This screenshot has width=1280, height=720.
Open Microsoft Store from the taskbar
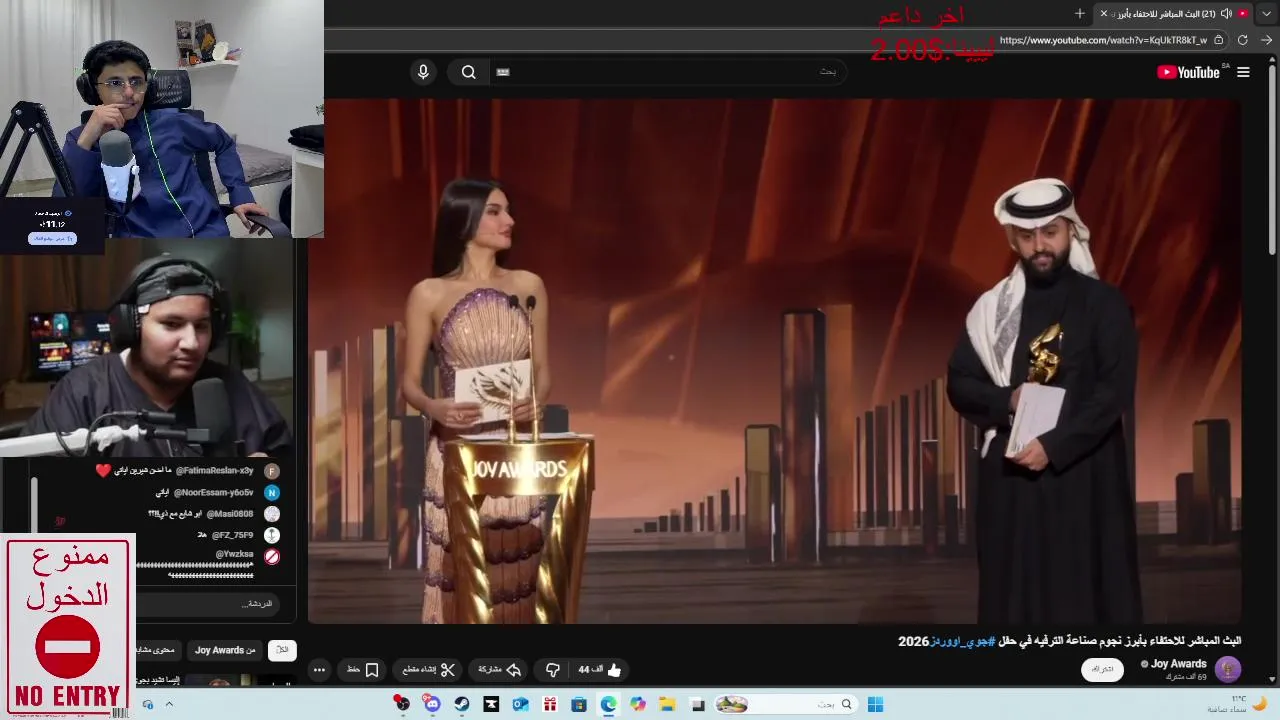click(x=579, y=705)
